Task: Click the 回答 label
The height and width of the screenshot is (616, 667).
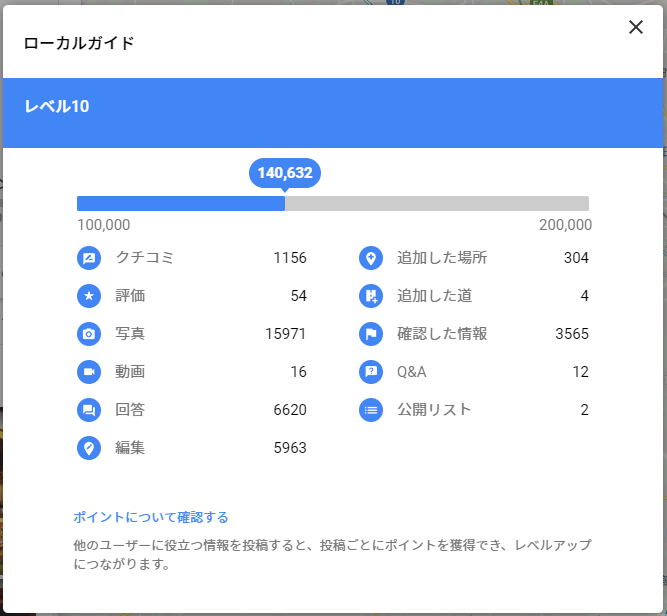Action: tap(130, 410)
